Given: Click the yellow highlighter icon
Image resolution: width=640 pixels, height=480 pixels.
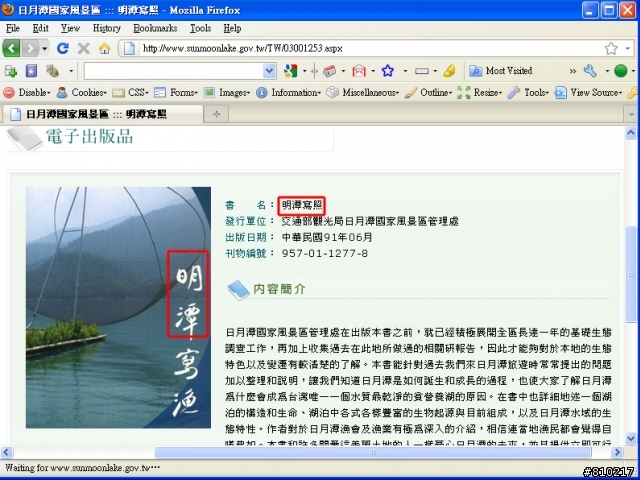Looking at the screenshot, I should point(449,71).
